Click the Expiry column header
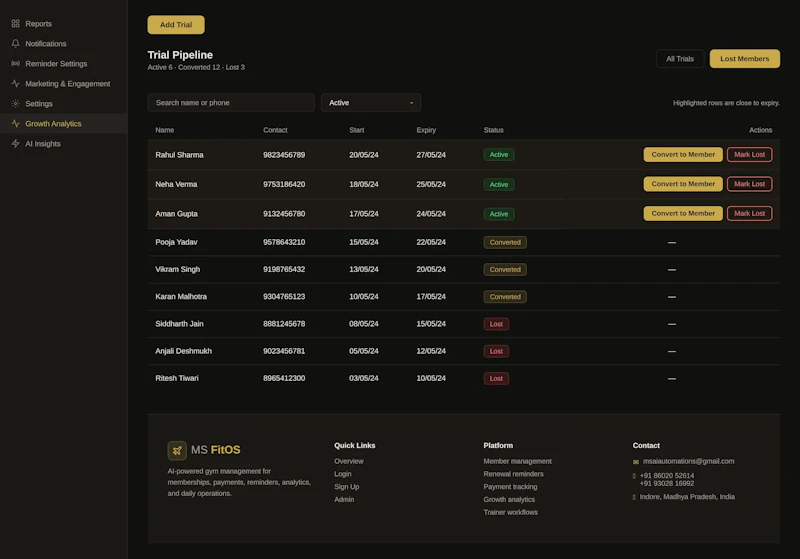Screen dimensions: 800x559 pyautogui.click(x=426, y=130)
